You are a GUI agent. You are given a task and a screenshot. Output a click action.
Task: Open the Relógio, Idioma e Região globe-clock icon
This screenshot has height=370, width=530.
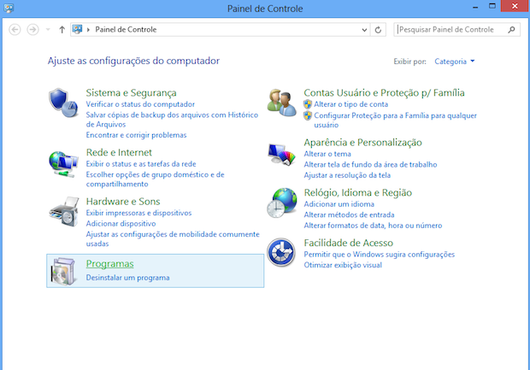[282, 203]
